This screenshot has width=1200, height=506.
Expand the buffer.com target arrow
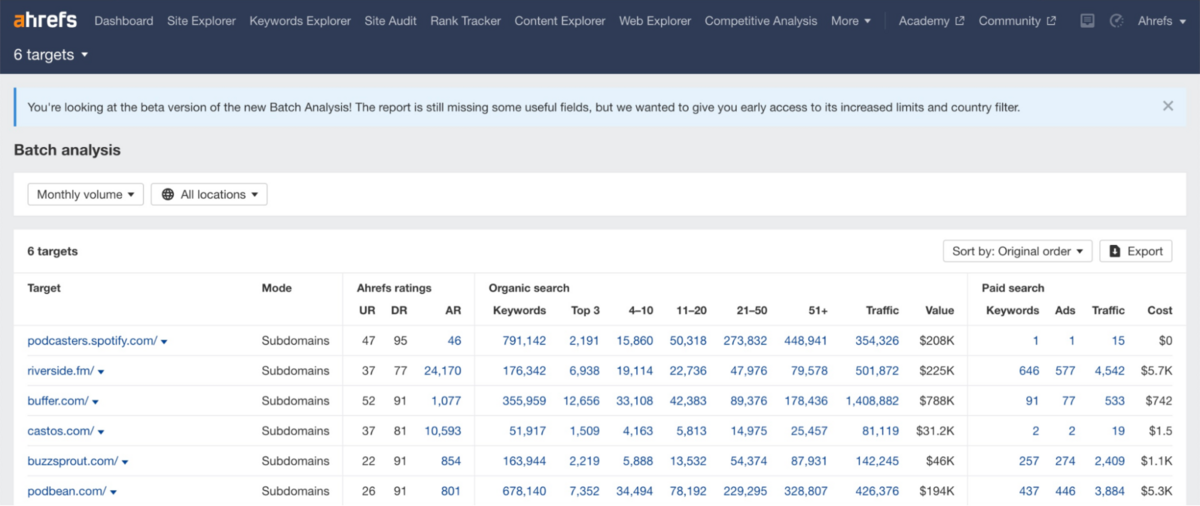pos(95,402)
